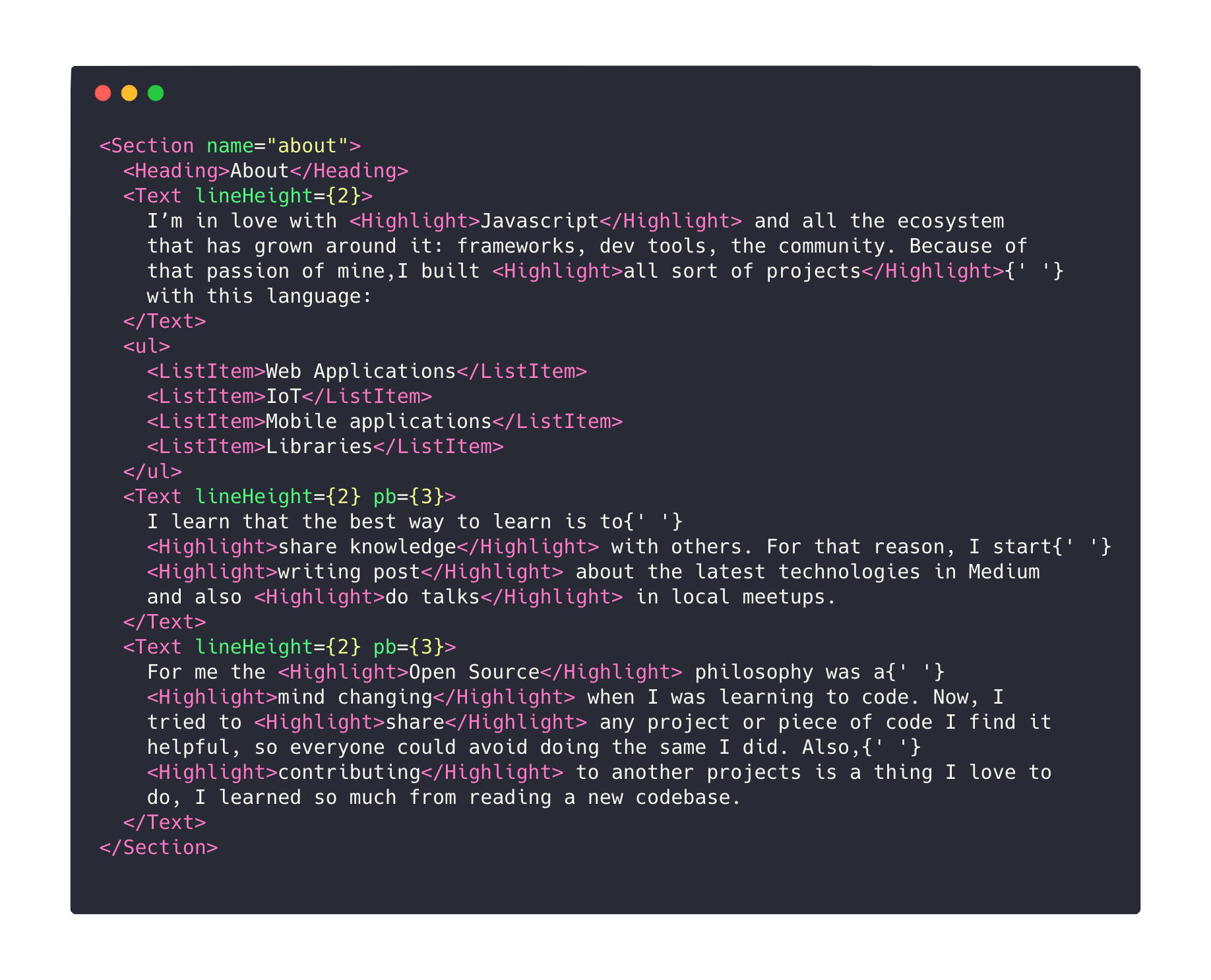Viewport: 1211px width, 980px height.
Task: Click the opening ul tag
Action: pyautogui.click(x=146, y=346)
